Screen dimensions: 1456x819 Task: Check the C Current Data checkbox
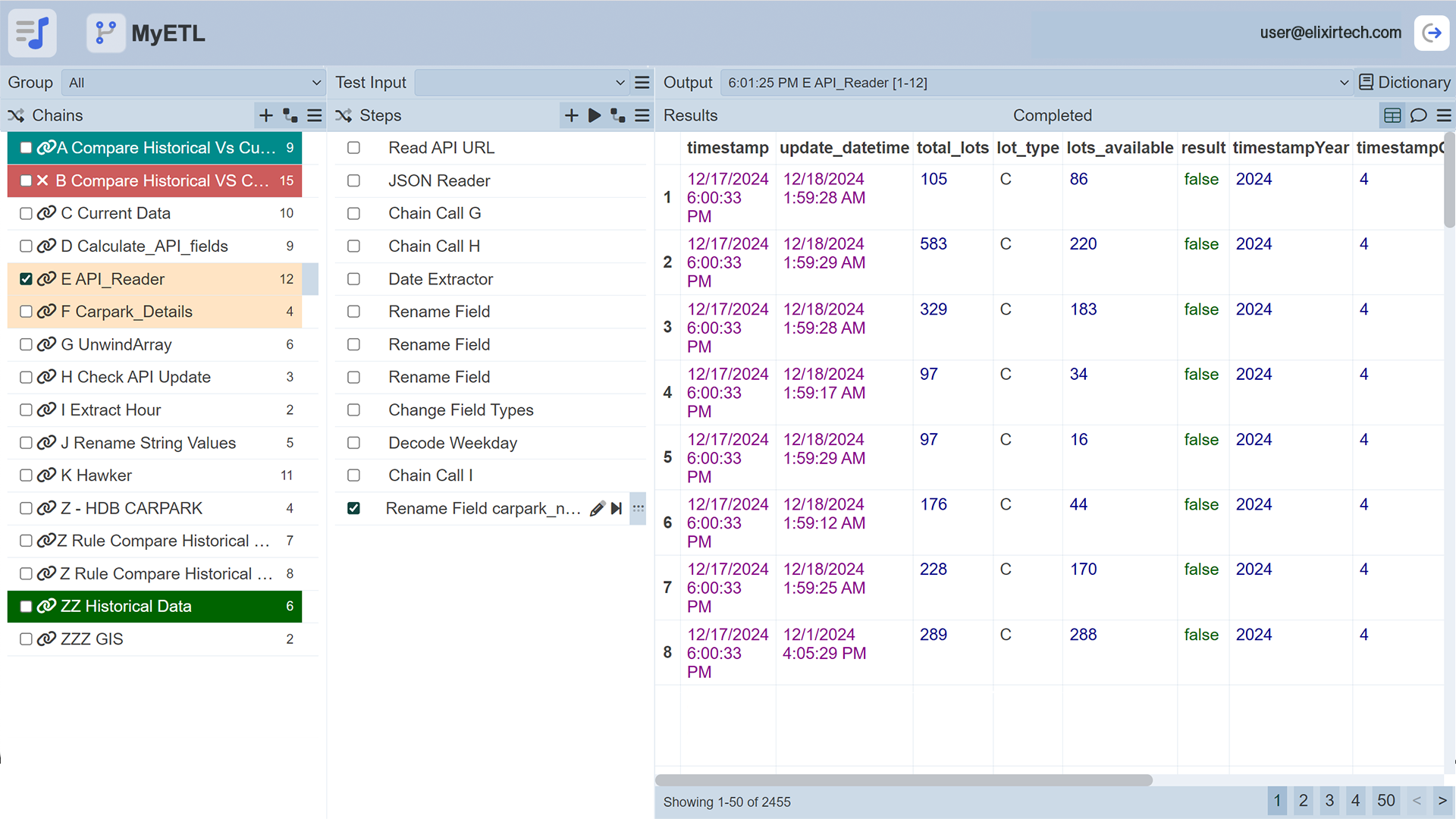[26, 214]
